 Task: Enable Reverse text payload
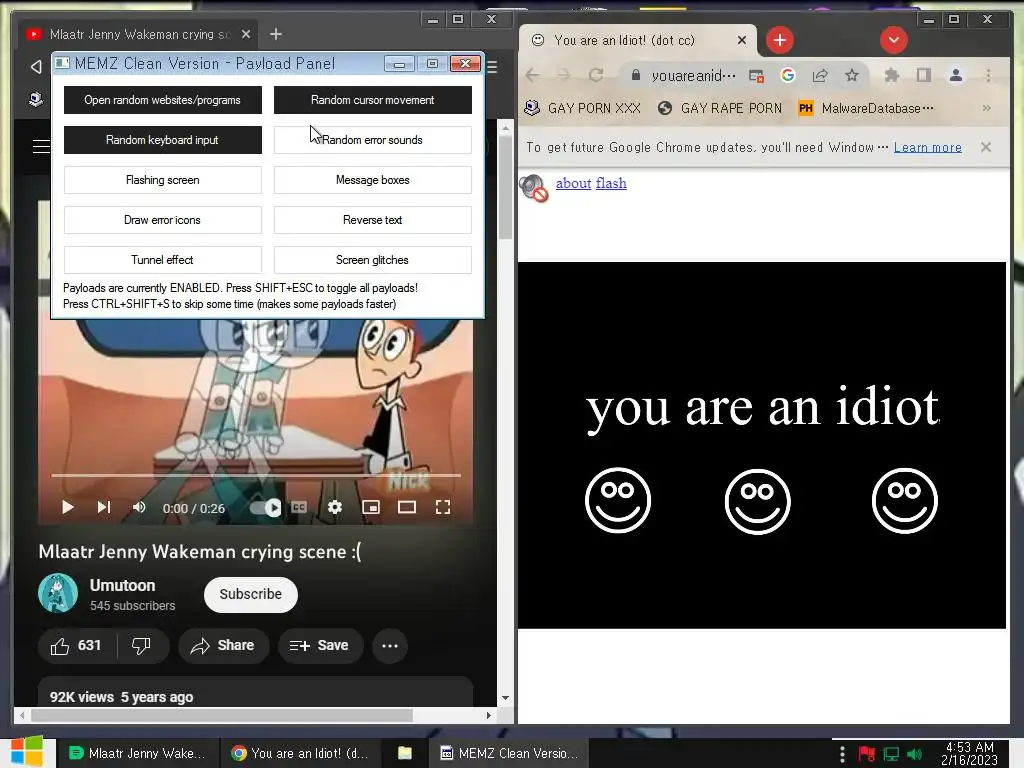pyautogui.click(x=372, y=220)
